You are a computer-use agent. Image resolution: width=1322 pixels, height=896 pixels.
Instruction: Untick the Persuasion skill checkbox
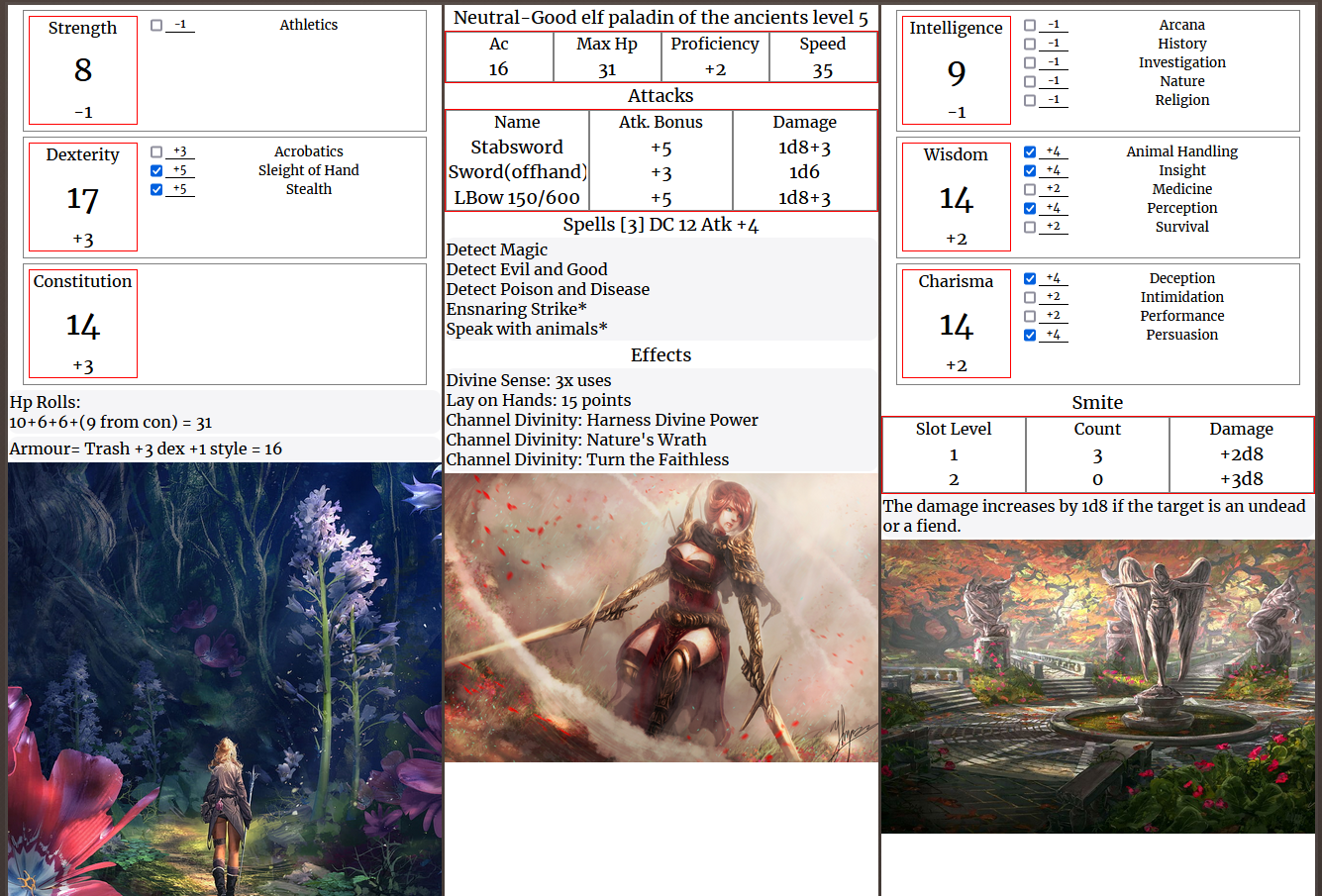tap(1030, 335)
